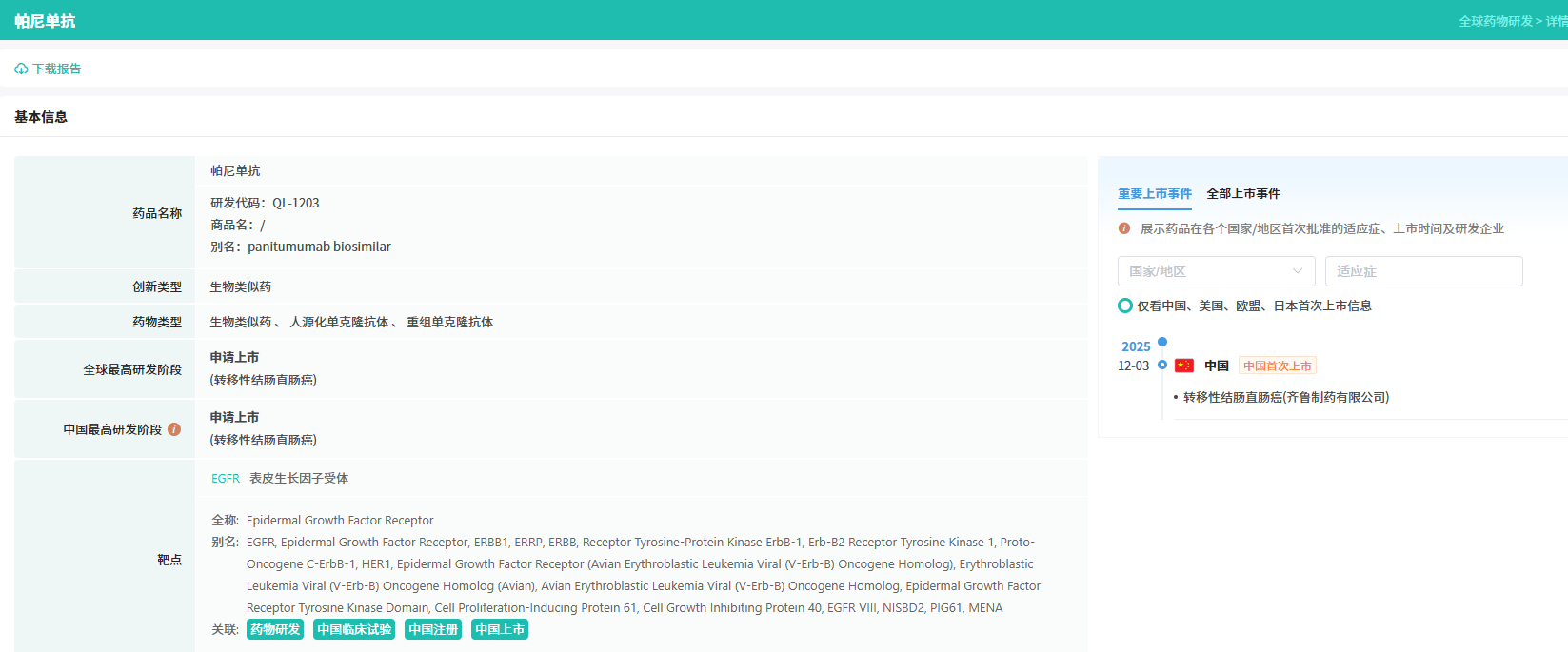
Task: Click 人源化单克隆抗体 drug type text
Action: click(339, 322)
